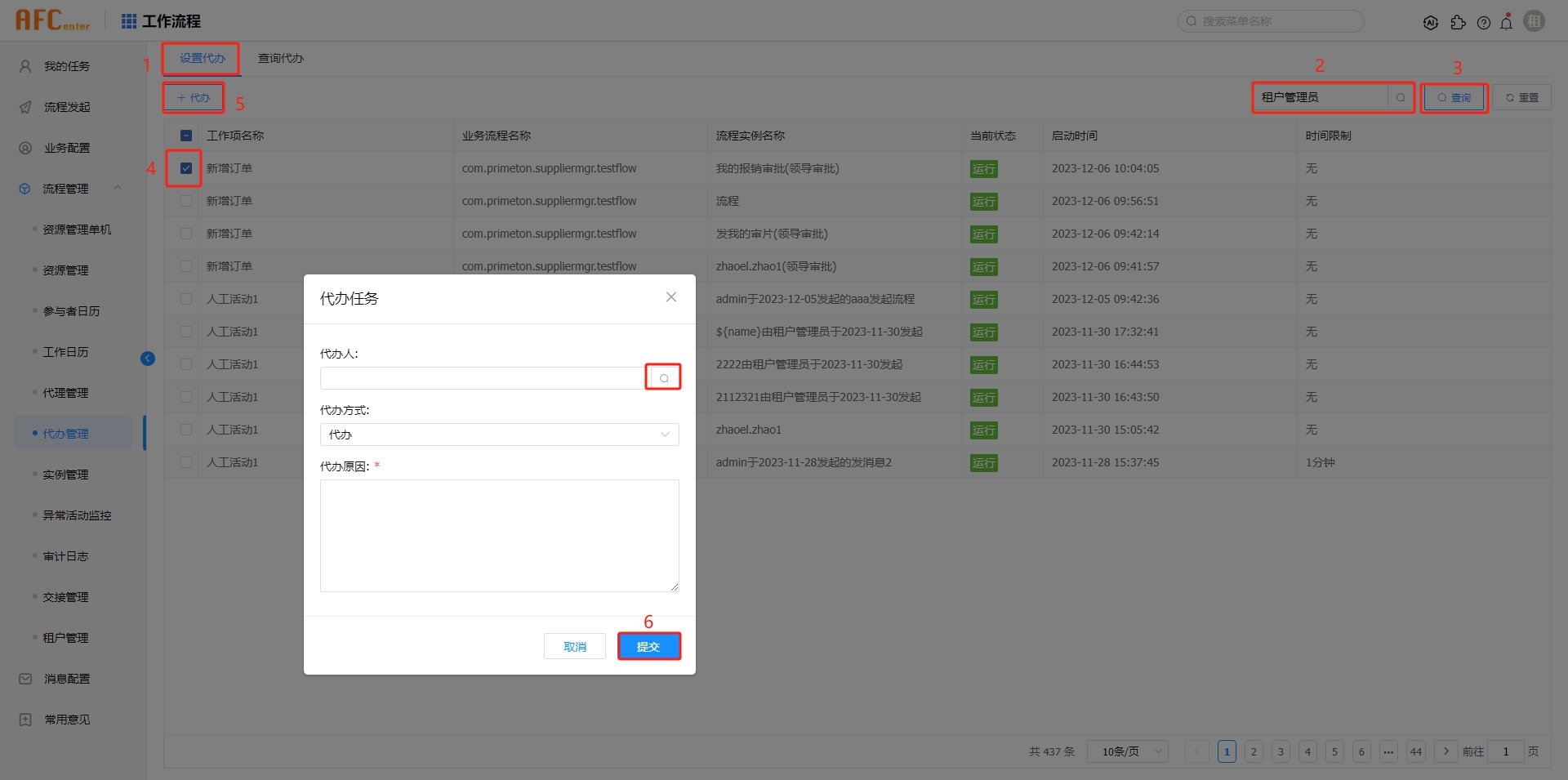Collapse the 流程管理 sidebar section
Image resolution: width=1568 pixels, height=780 pixels.
pyautogui.click(x=118, y=188)
